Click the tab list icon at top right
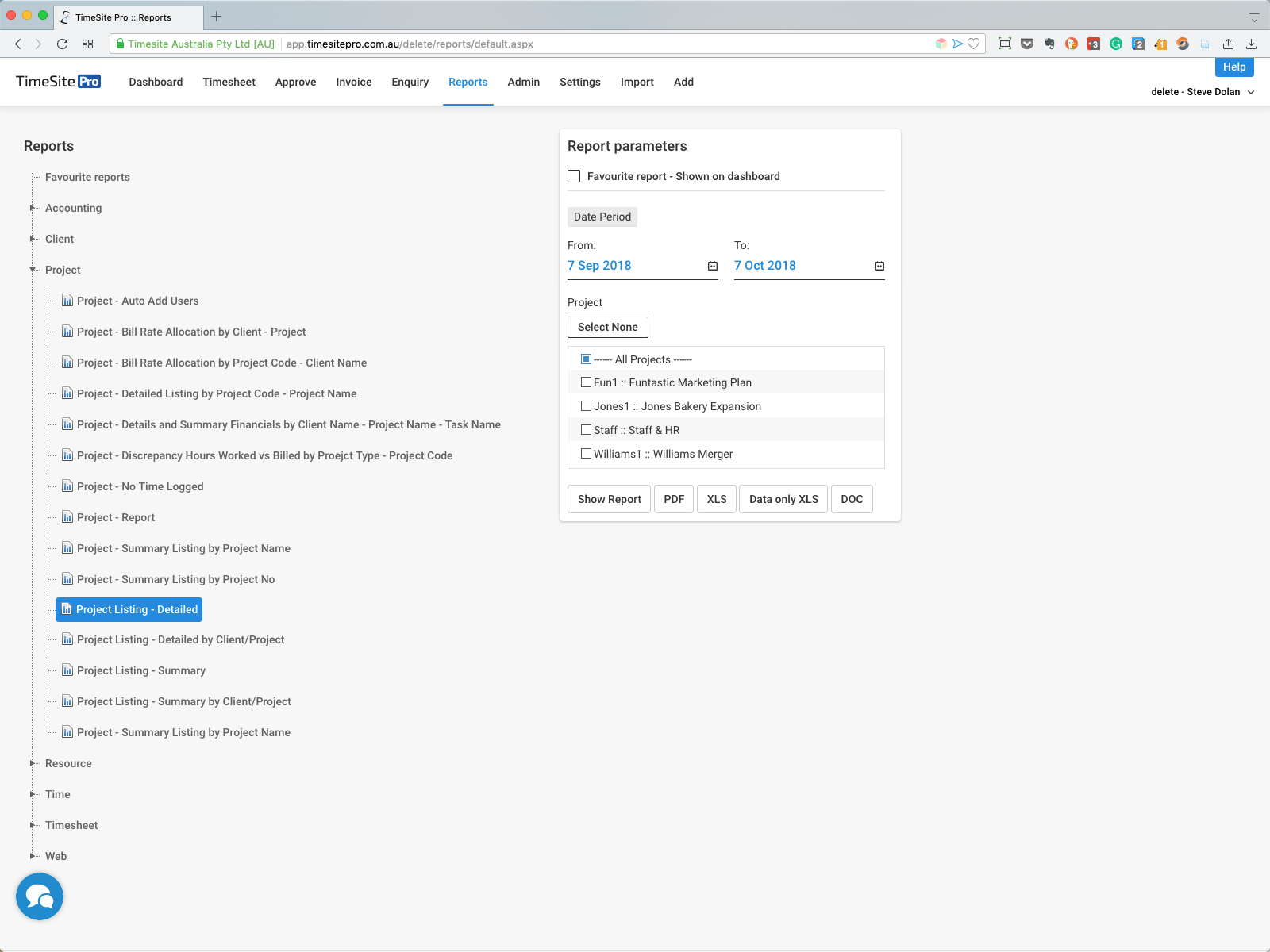This screenshot has height=952, width=1270. click(1254, 17)
